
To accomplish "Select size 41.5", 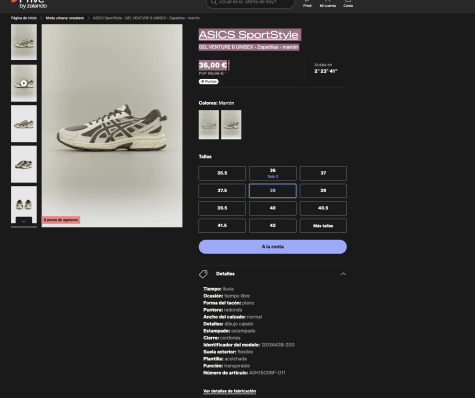I will tap(222, 226).
